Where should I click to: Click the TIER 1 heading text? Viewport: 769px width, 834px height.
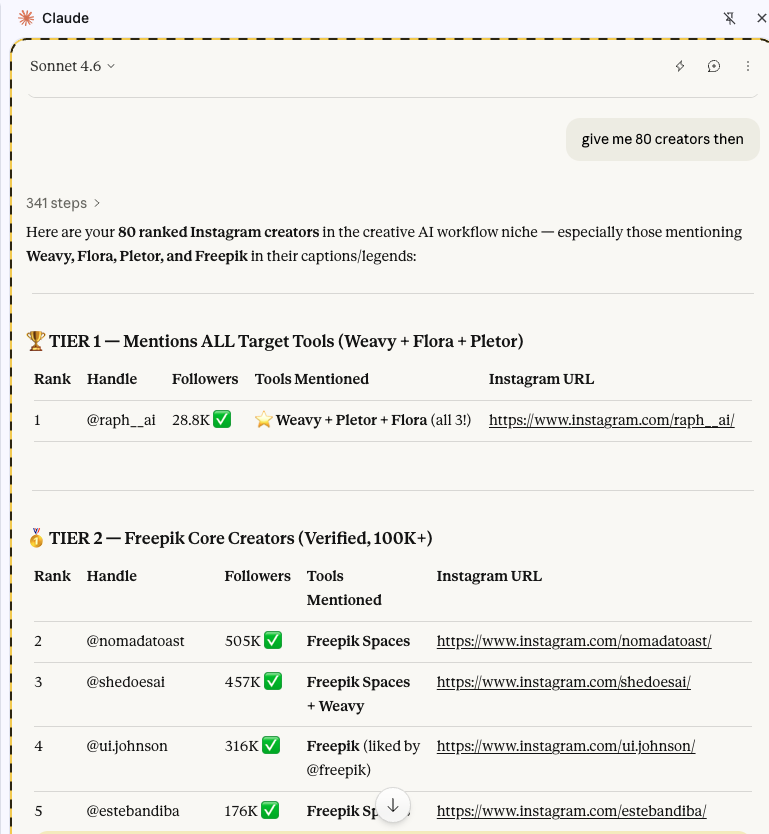click(x=286, y=341)
